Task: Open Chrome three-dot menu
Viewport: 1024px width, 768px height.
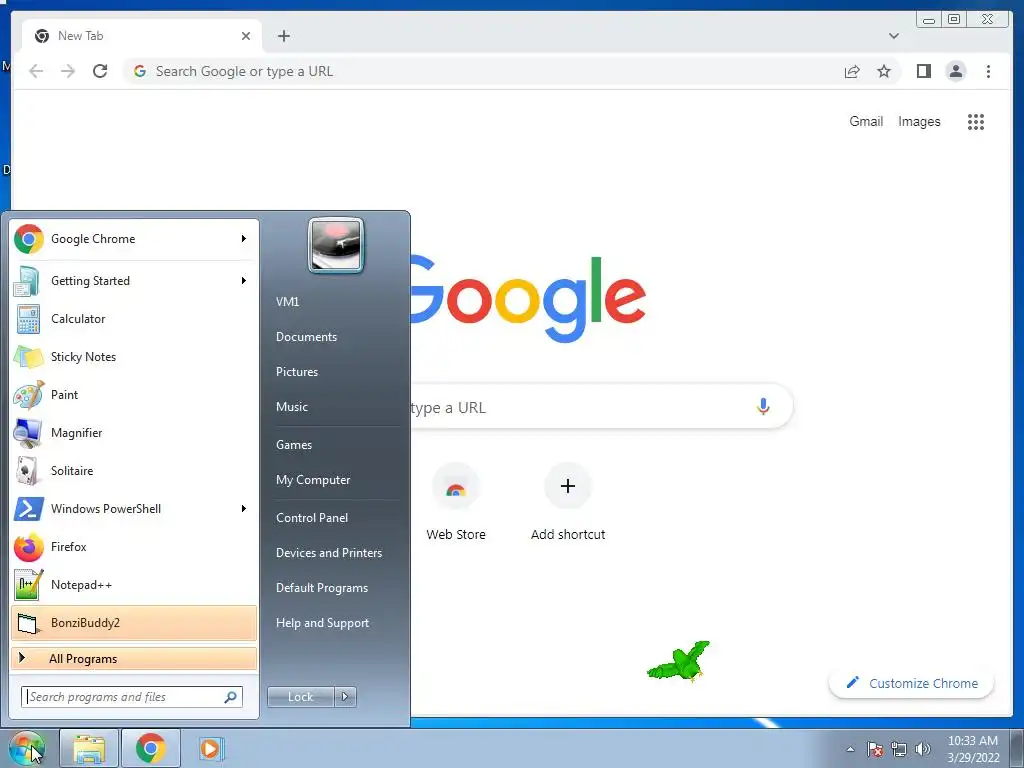Action: [988, 71]
